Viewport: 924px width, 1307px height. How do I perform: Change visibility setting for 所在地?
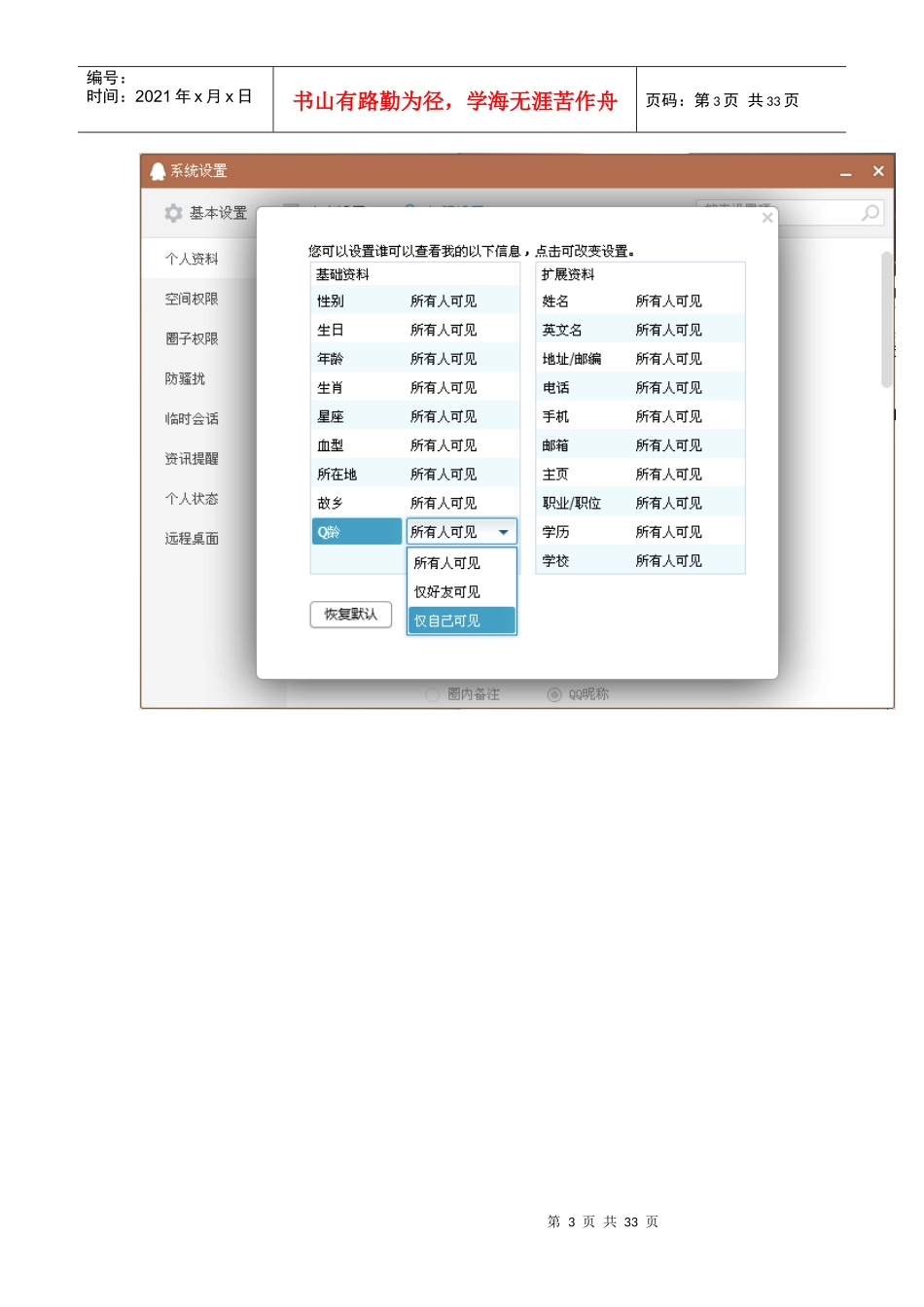444,475
